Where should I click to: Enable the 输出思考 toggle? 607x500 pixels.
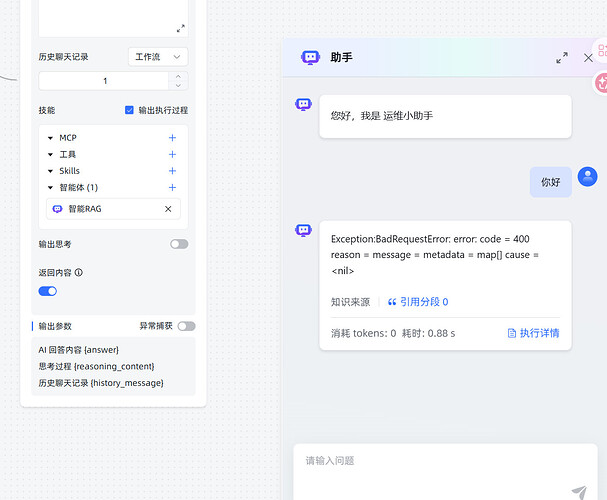pos(179,244)
